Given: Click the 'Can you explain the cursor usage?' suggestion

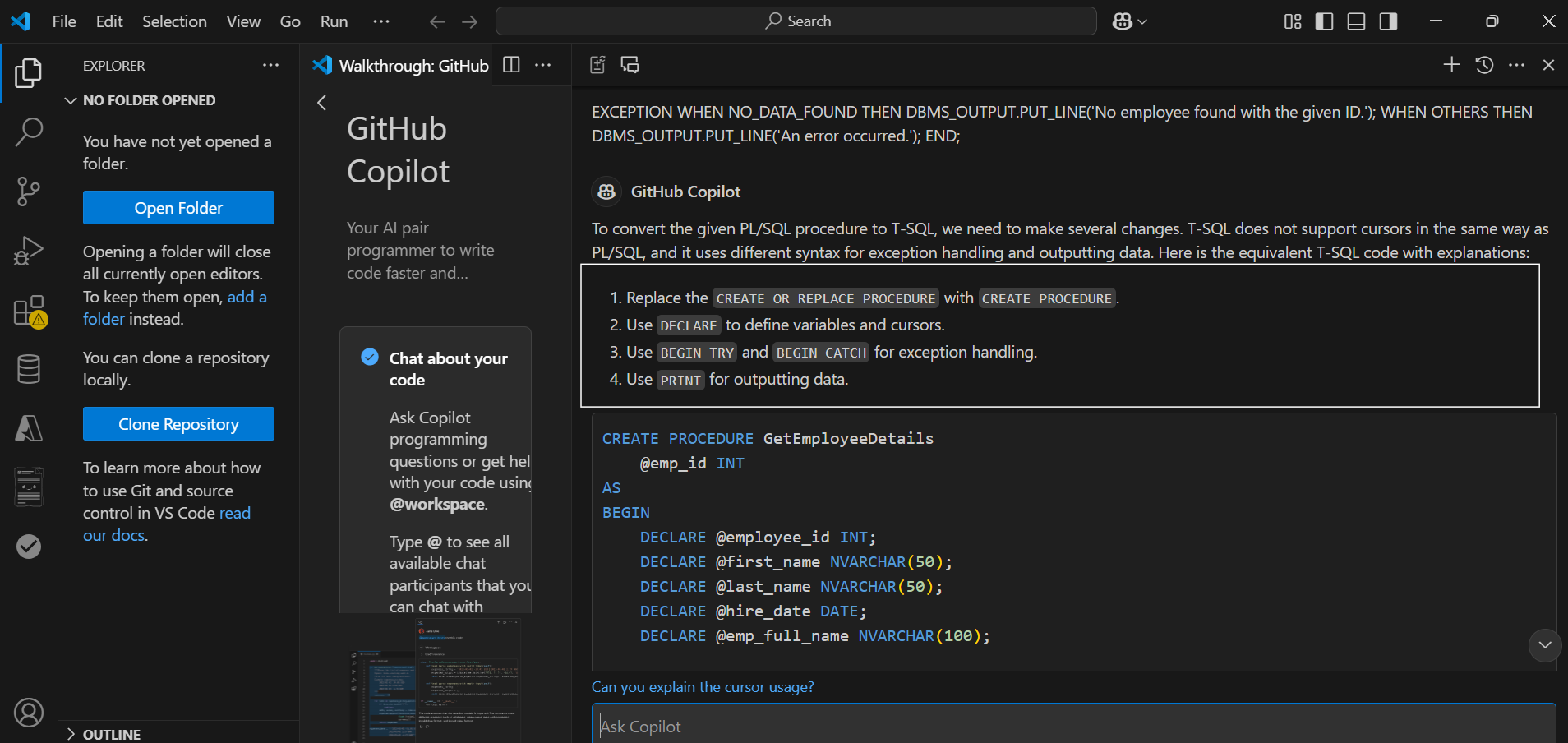Looking at the screenshot, I should tap(702, 686).
